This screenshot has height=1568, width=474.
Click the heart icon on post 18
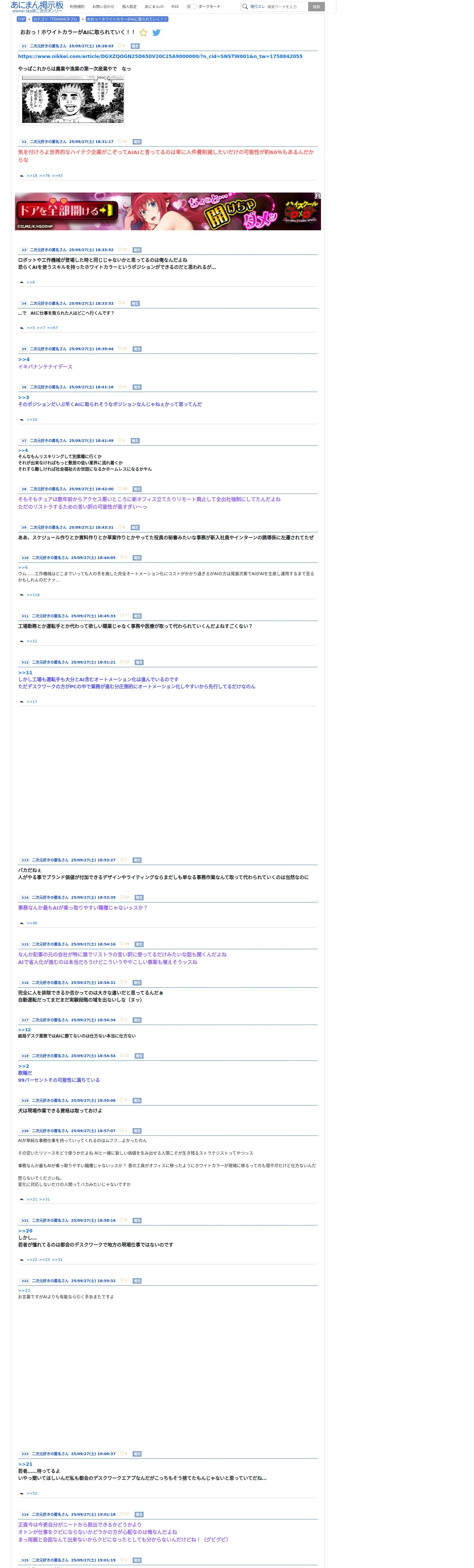[122, 1056]
